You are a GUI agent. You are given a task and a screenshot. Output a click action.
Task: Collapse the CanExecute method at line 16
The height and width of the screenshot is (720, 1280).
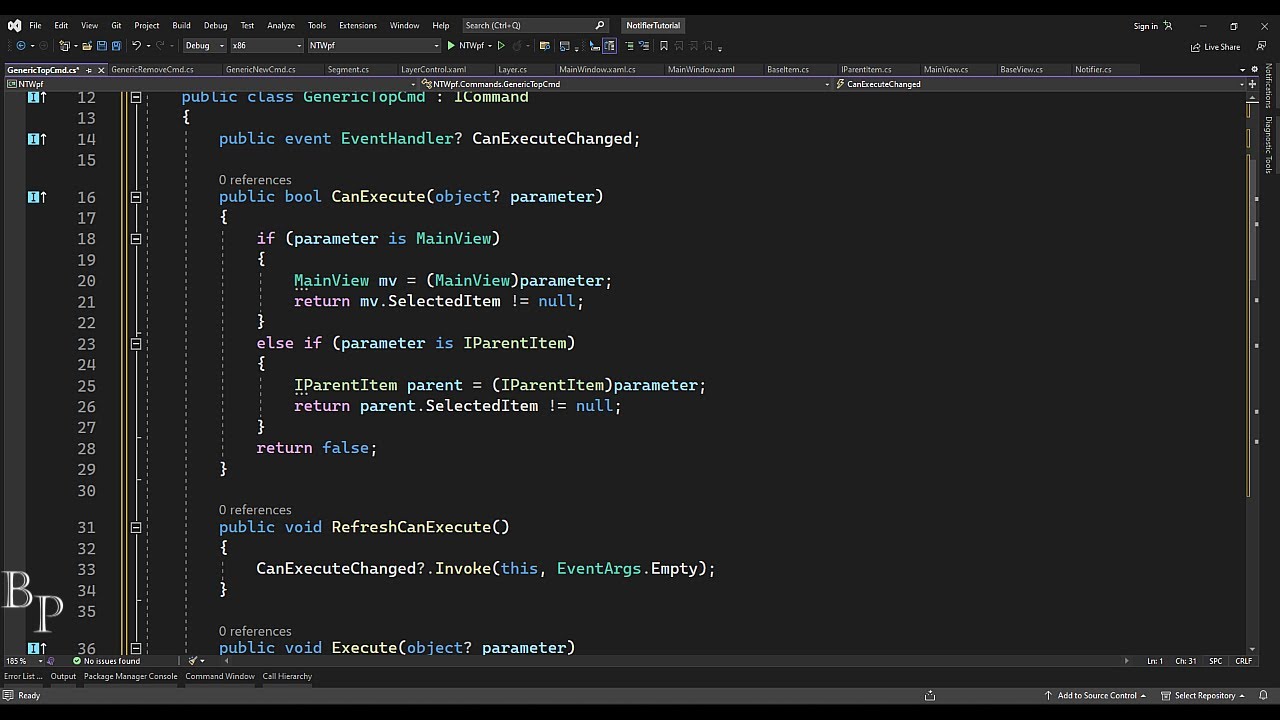pyautogui.click(x=136, y=197)
